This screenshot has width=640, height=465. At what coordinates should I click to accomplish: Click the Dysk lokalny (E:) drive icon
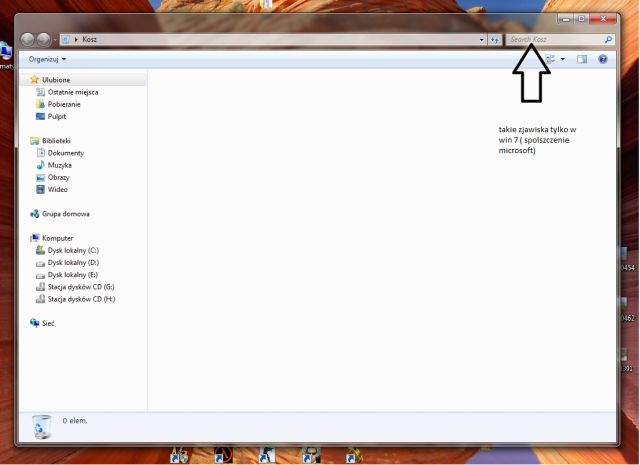point(40,276)
